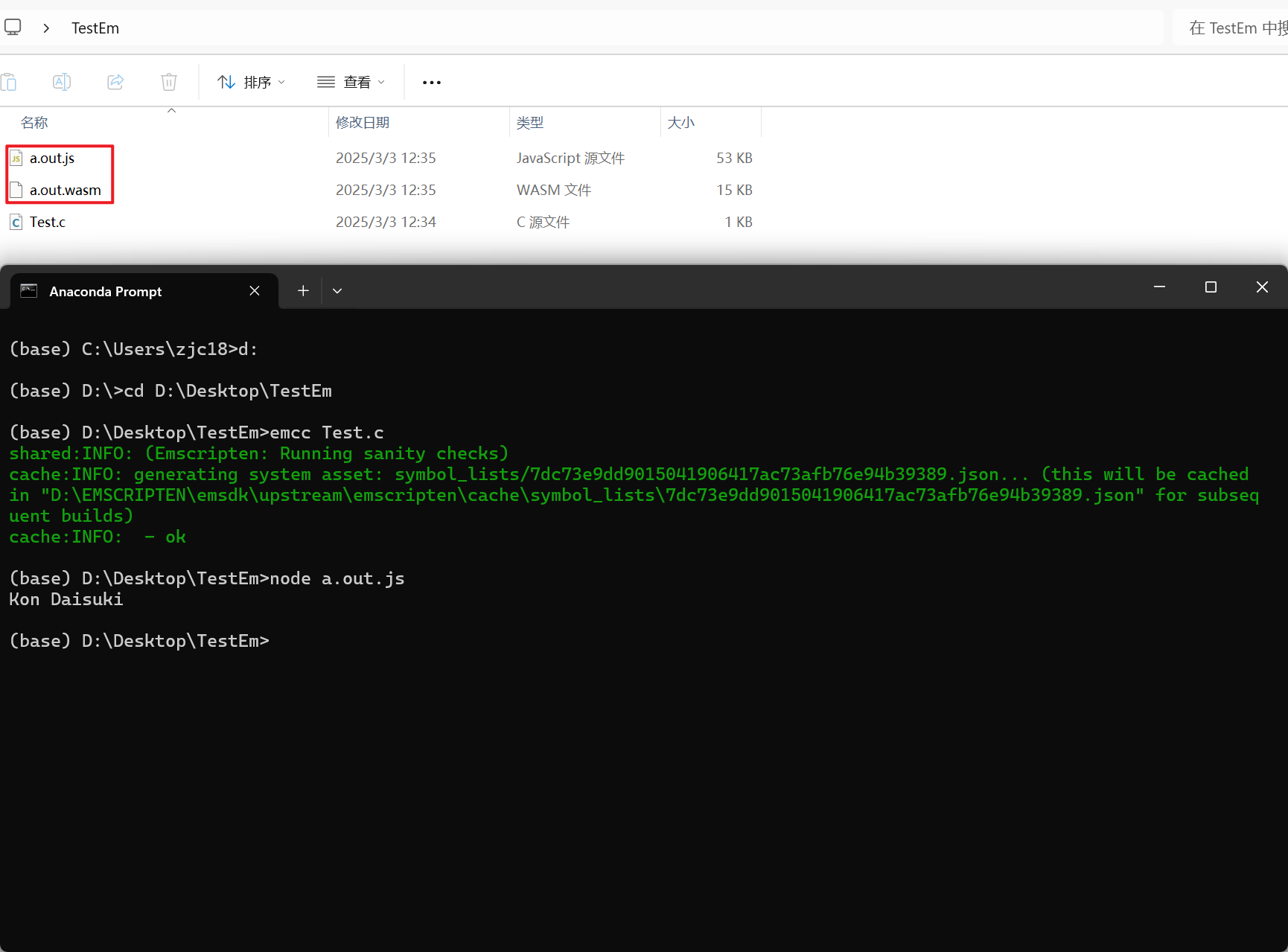Screen dimensions: 1288x952
Task: Click the This PC monitor icon in address bar
Action: (x=13, y=28)
